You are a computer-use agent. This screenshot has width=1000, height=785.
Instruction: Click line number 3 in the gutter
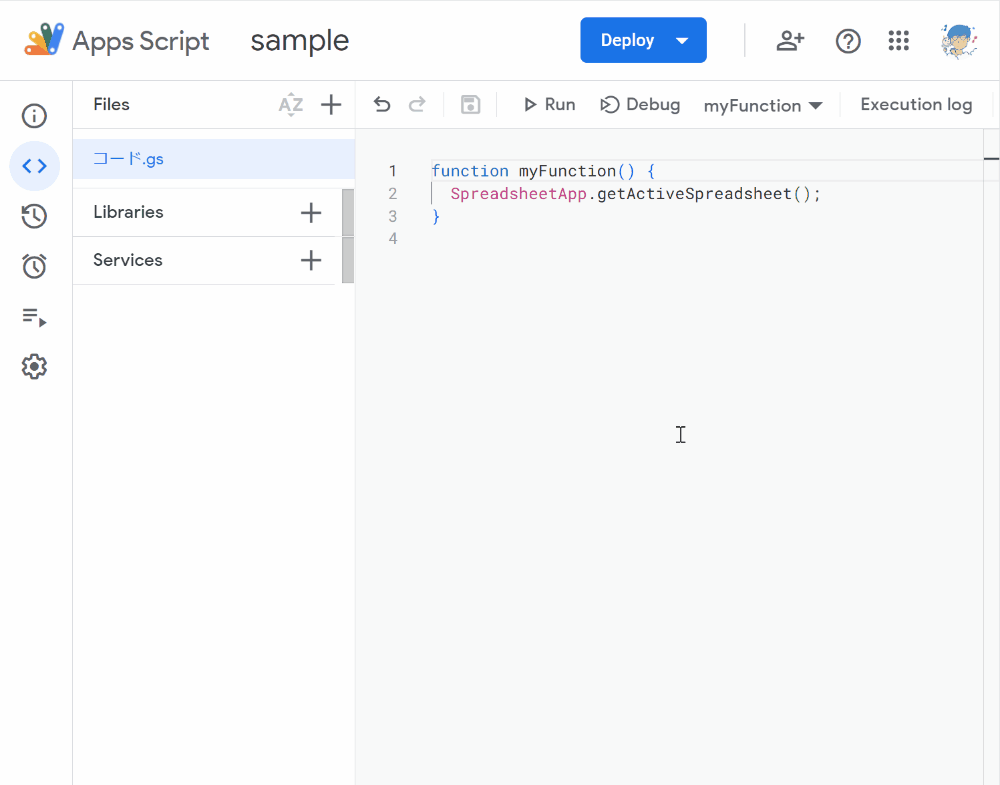pyautogui.click(x=393, y=216)
